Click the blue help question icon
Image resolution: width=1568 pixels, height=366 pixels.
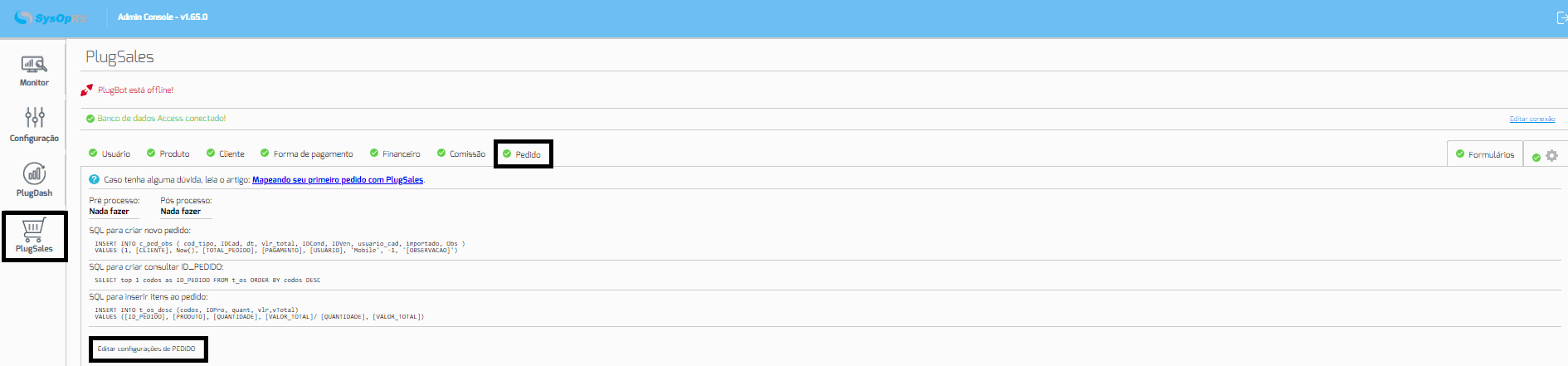pyautogui.click(x=94, y=179)
